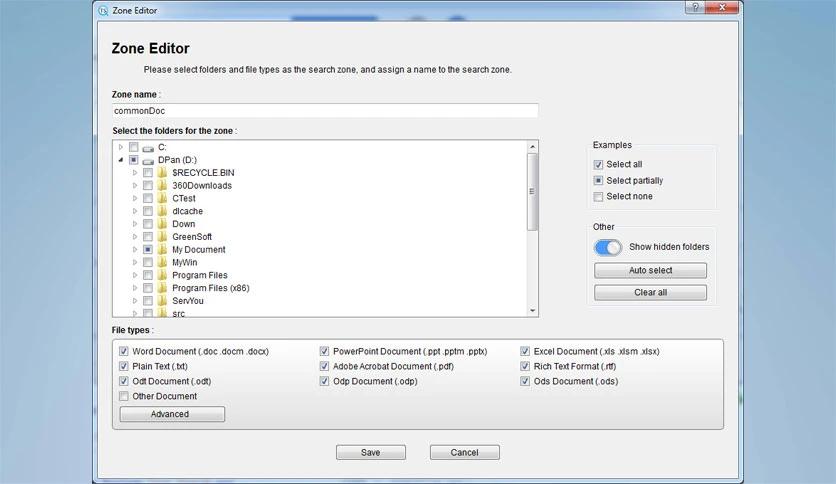This screenshot has width=836, height=484.
Task: Click Save to store the zone
Action: (x=370, y=452)
